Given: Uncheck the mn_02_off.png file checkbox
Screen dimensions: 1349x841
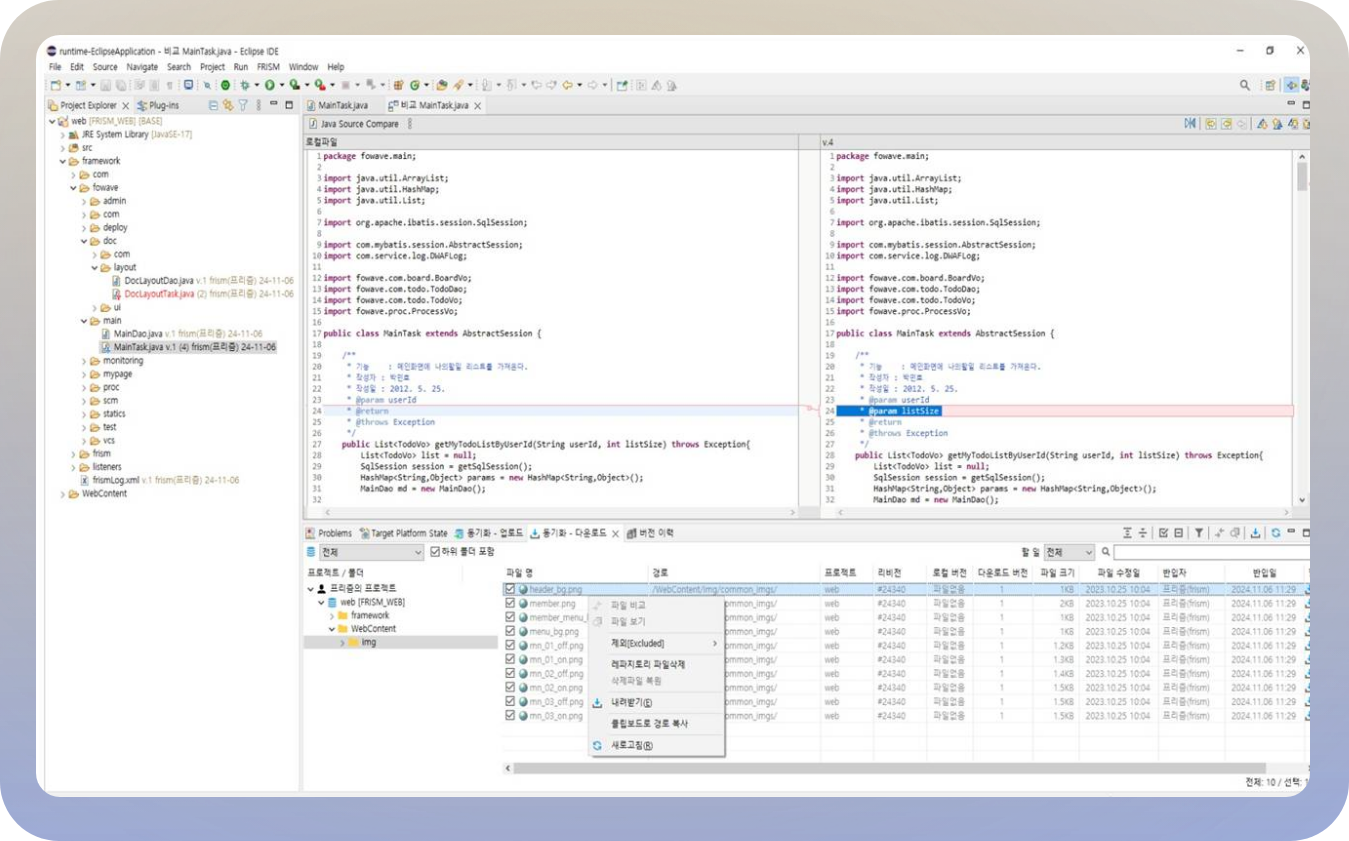Looking at the screenshot, I should pos(510,674).
